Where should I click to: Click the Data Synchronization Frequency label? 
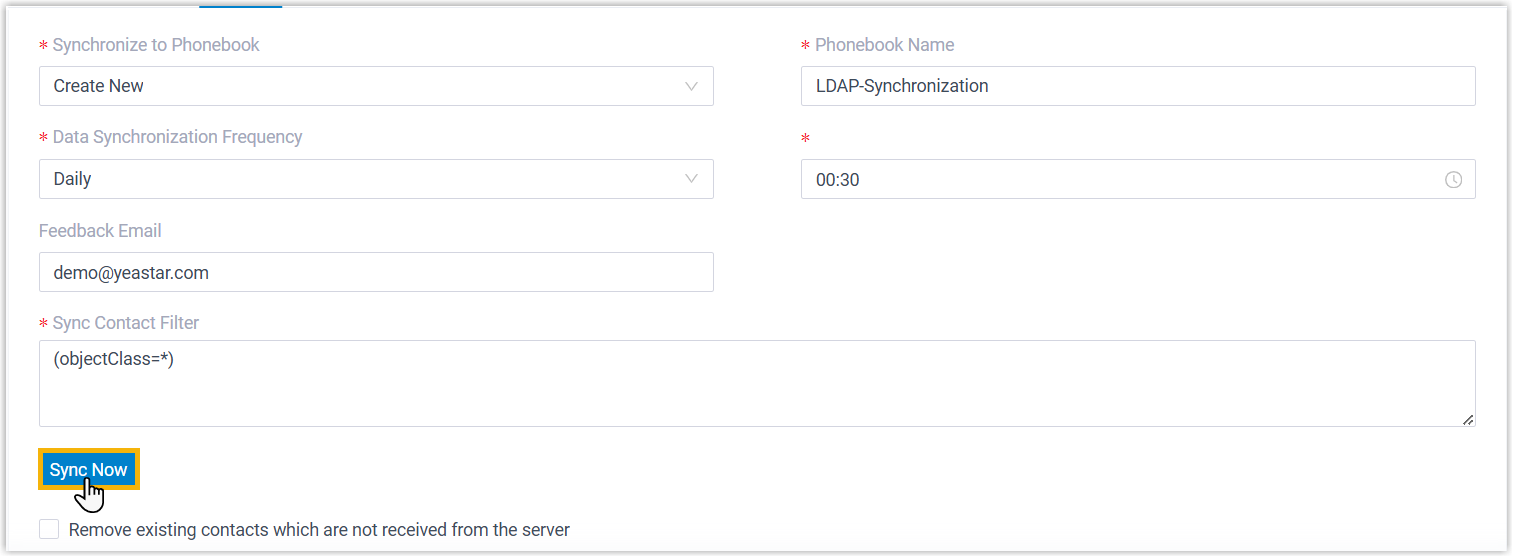[177, 137]
